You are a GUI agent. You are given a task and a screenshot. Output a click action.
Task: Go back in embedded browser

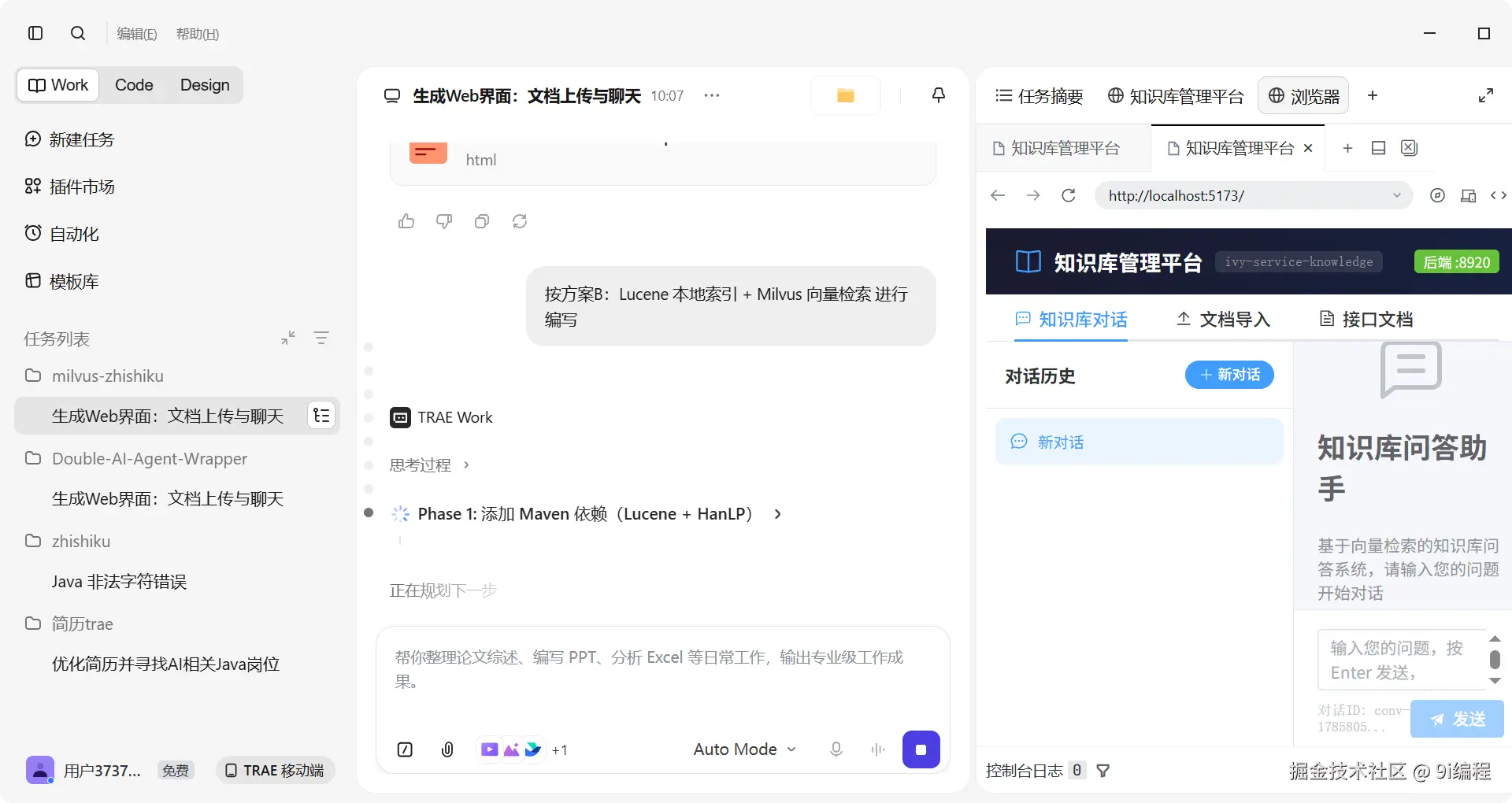click(998, 195)
